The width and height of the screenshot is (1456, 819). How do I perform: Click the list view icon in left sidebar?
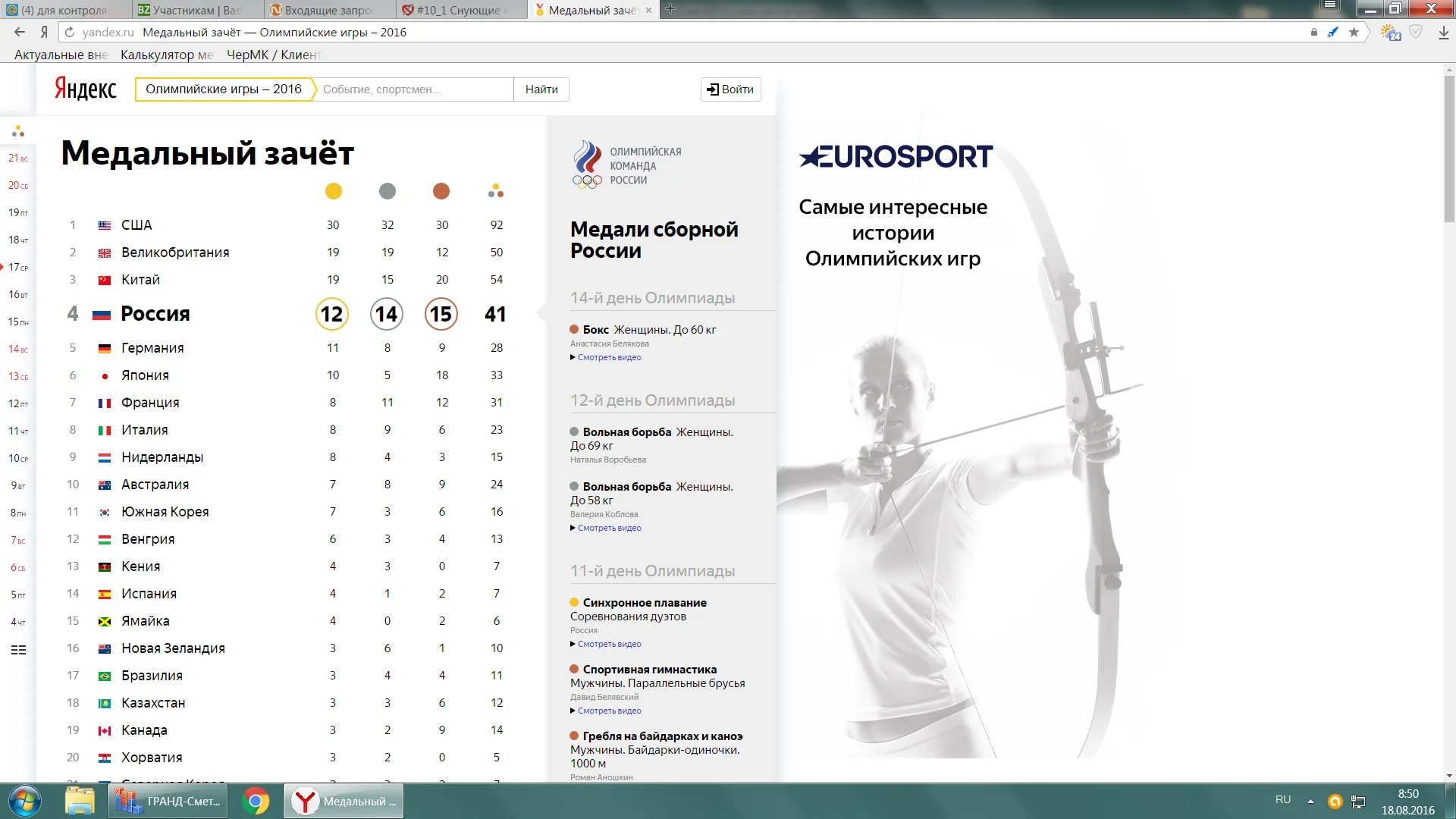click(x=18, y=650)
